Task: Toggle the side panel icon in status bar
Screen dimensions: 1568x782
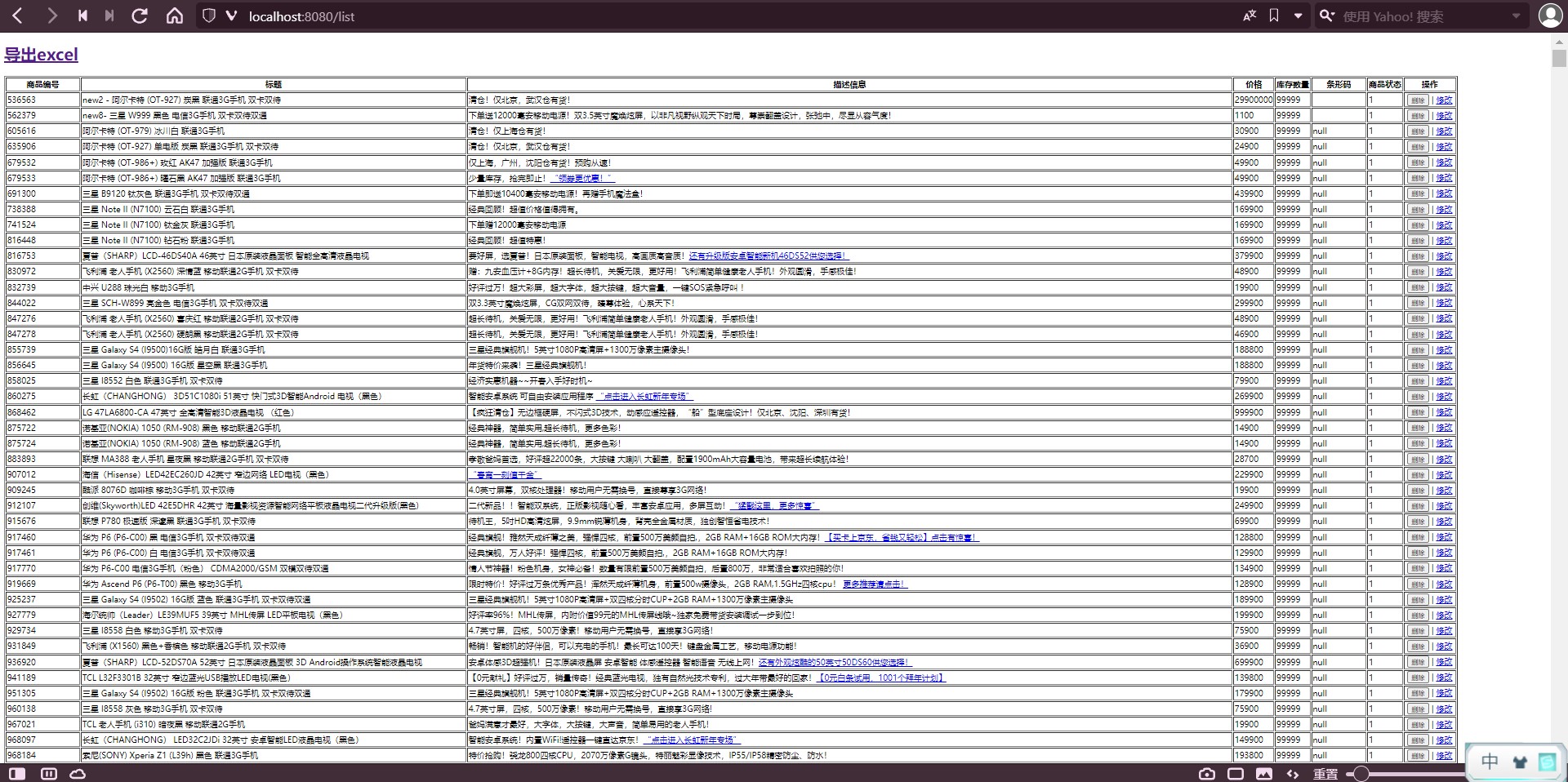Action: (x=17, y=773)
